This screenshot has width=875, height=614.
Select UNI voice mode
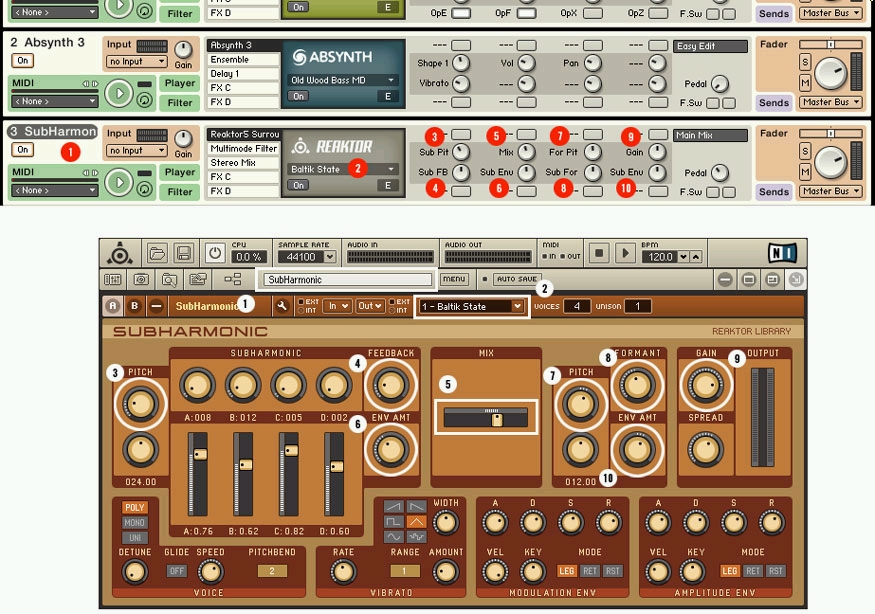pyautogui.click(x=134, y=538)
